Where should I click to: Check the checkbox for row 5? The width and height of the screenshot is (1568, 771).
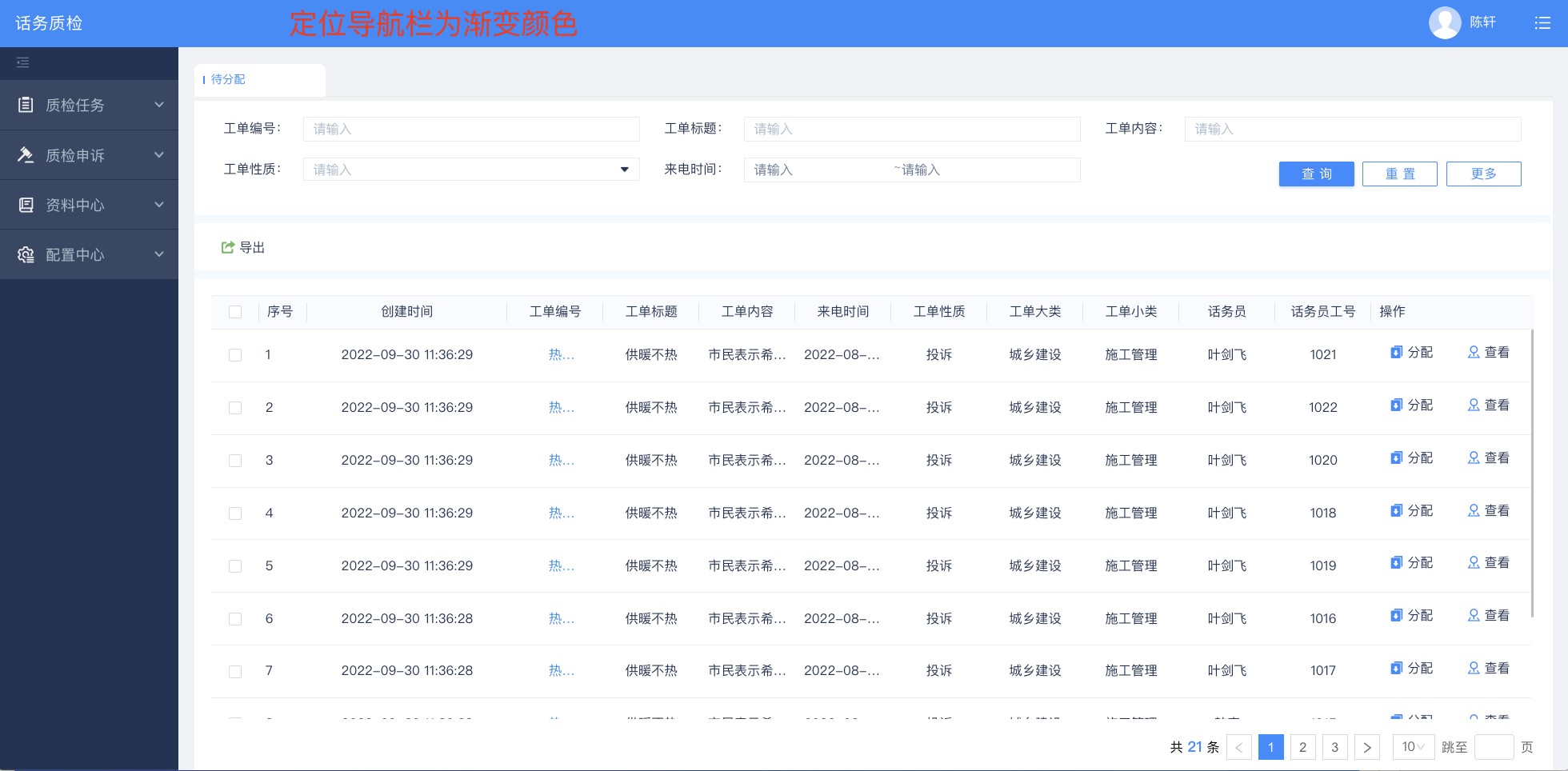click(235, 566)
